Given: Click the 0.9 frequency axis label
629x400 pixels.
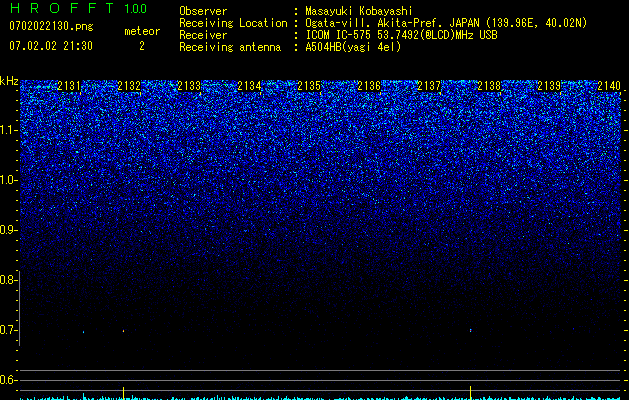Looking at the screenshot, I should 8,230.
